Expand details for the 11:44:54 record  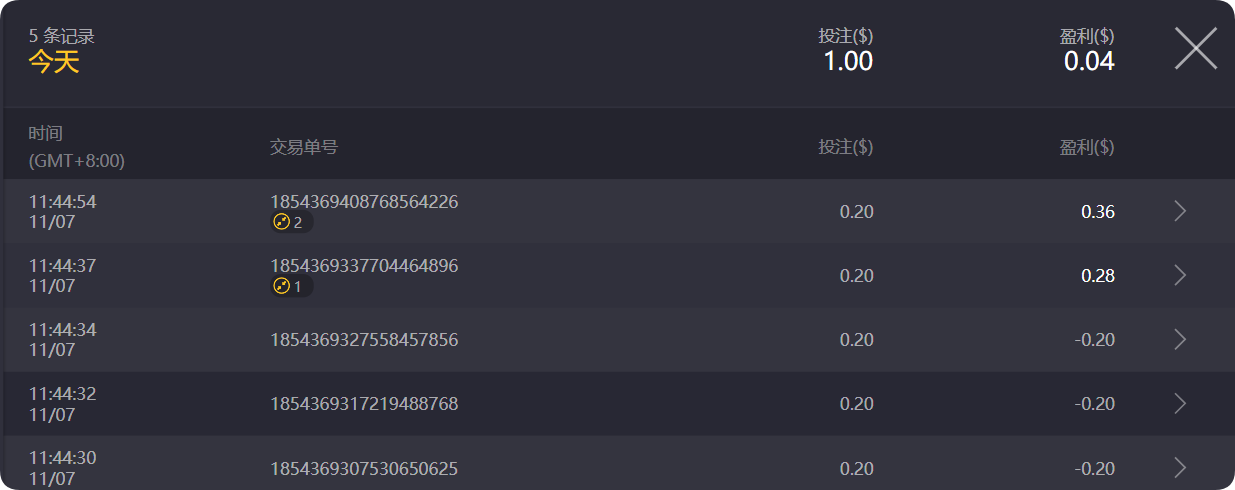point(1180,211)
